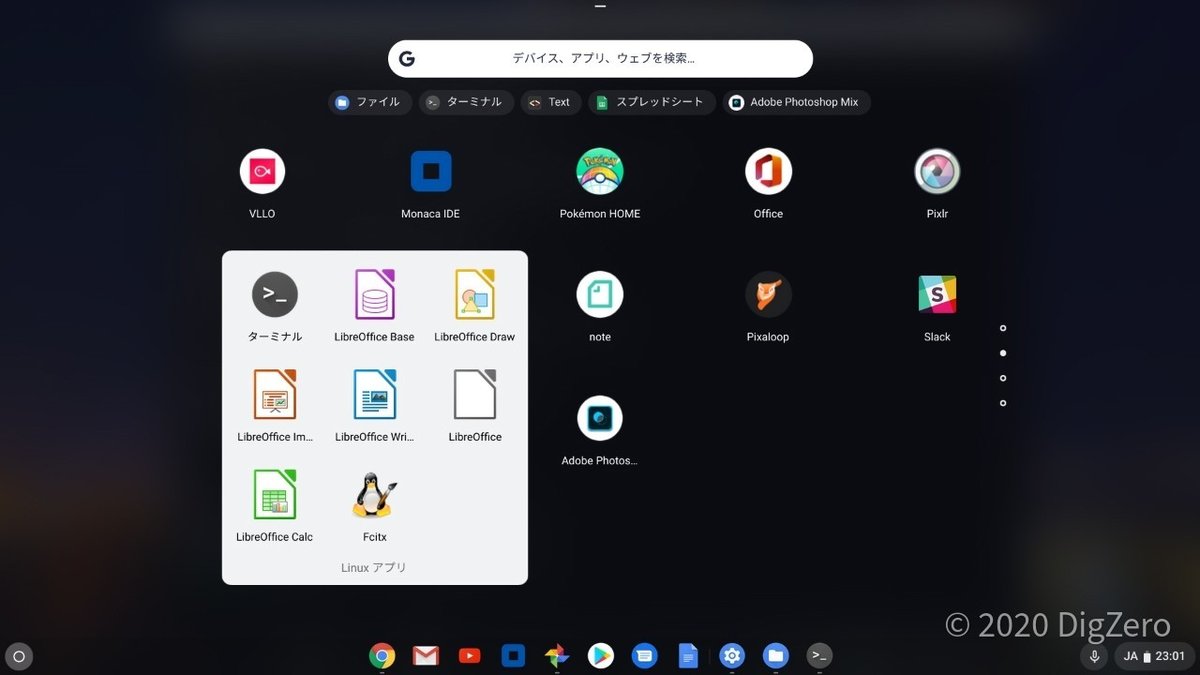The width and height of the screenshot is (1200, 675).
Task: Open the status tray showing 23:01
Action: (x=1154, y=656)
